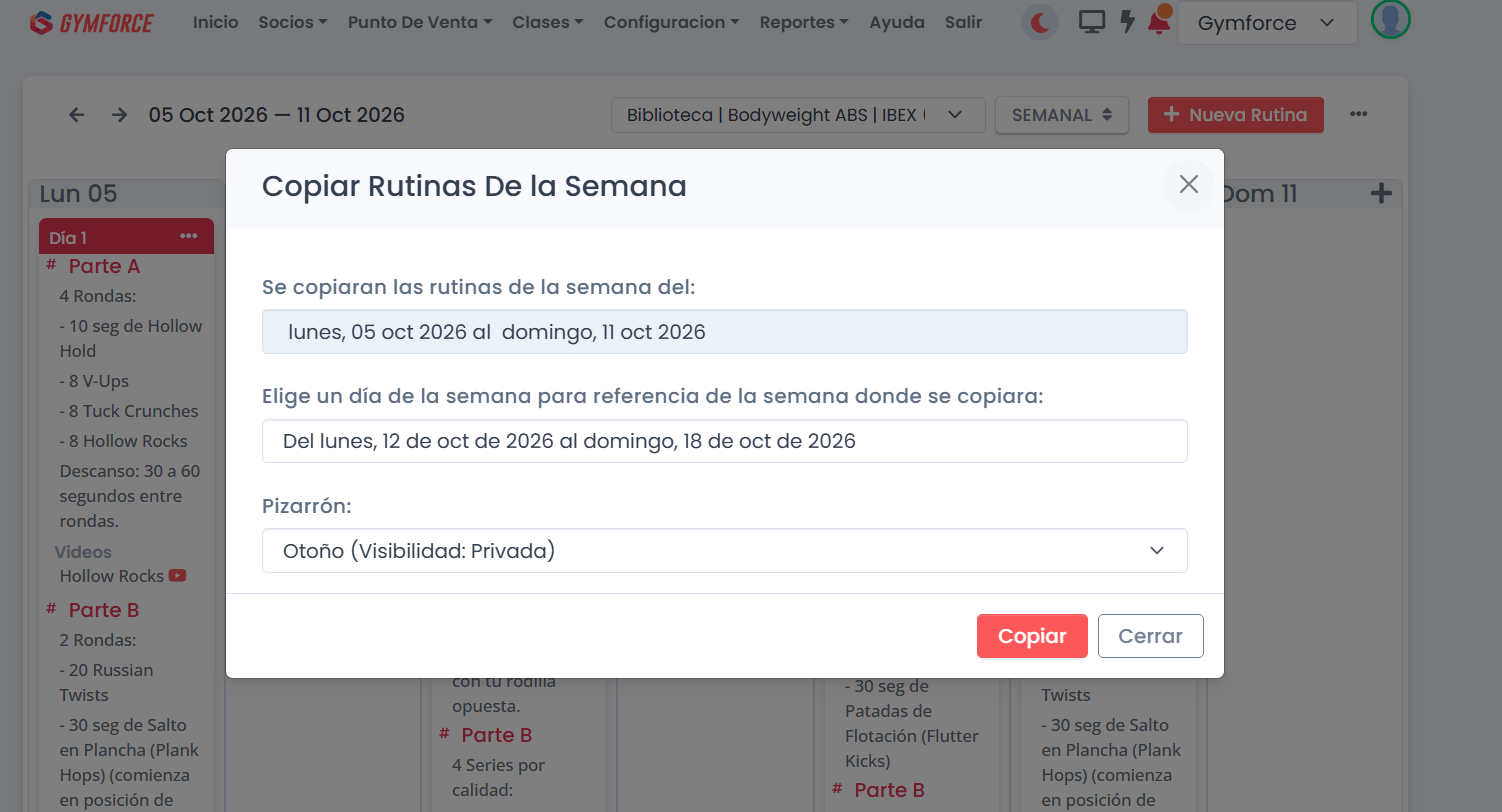
Task: Expand the Punto De Venta menu
Action: pyautogui.click(x=420, y=22)
